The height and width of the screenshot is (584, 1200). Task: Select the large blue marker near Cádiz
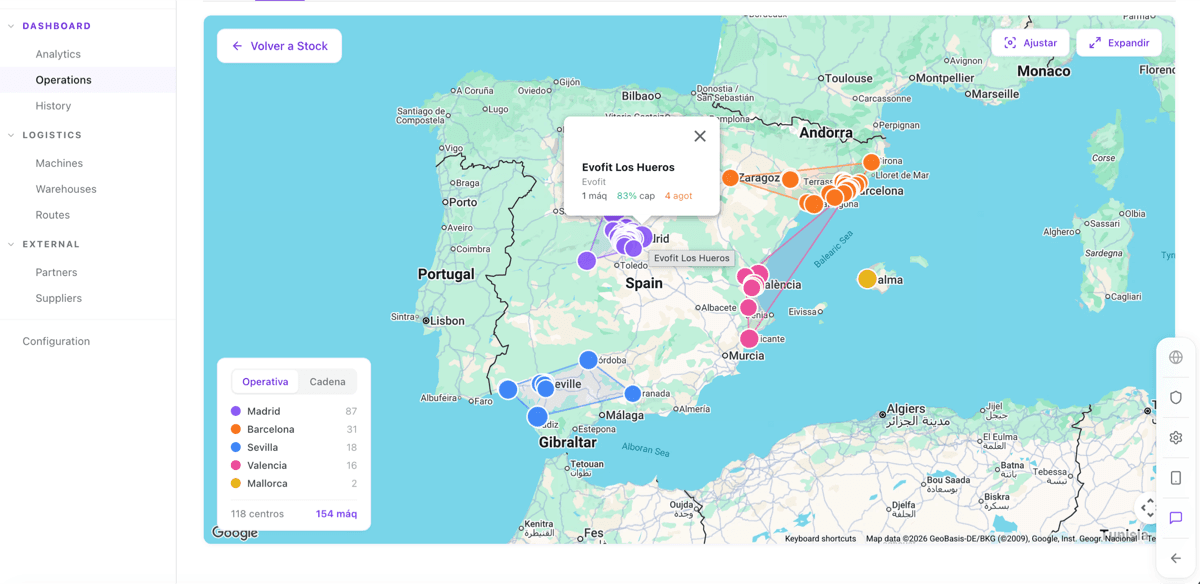[537, 416]
